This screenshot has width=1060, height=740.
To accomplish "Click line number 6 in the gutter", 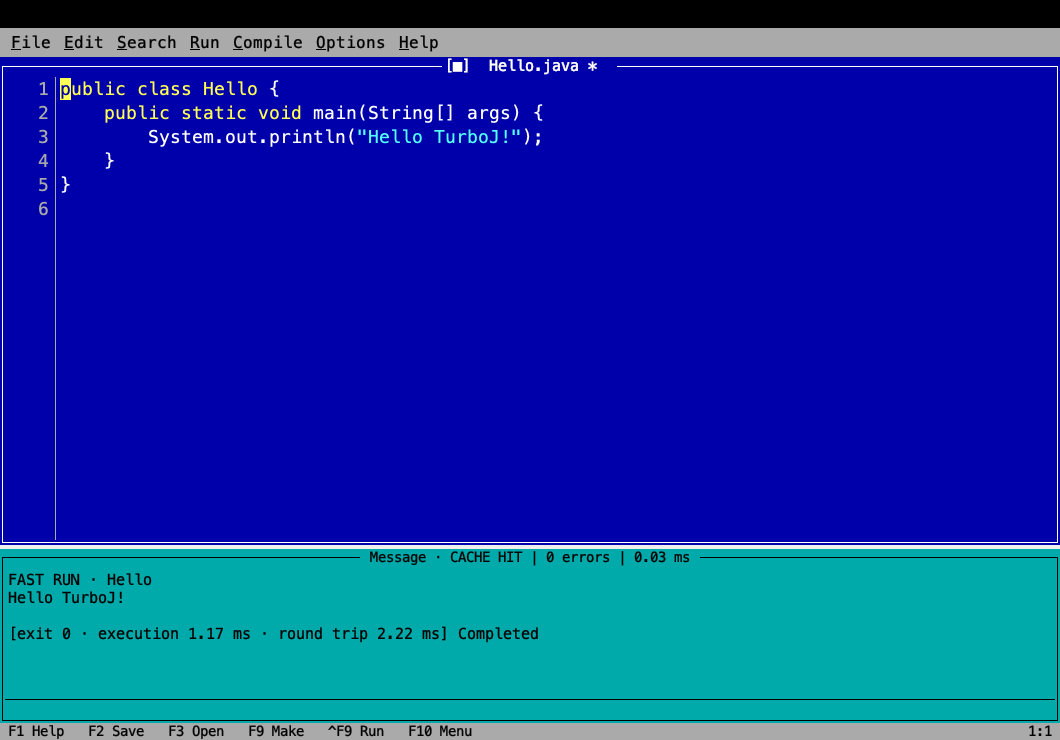I will point(43,209).
